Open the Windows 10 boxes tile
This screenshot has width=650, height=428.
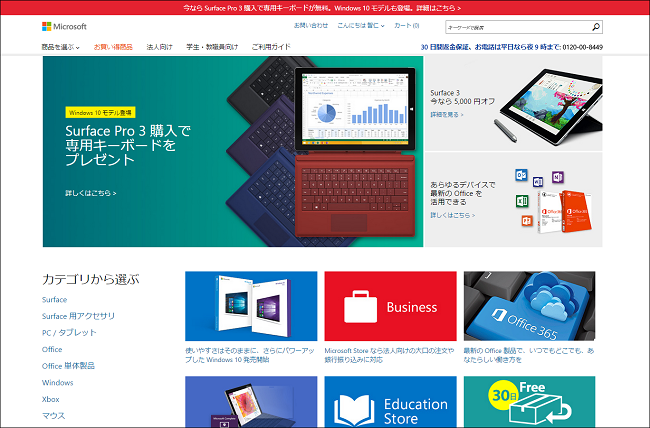point(251,306)
